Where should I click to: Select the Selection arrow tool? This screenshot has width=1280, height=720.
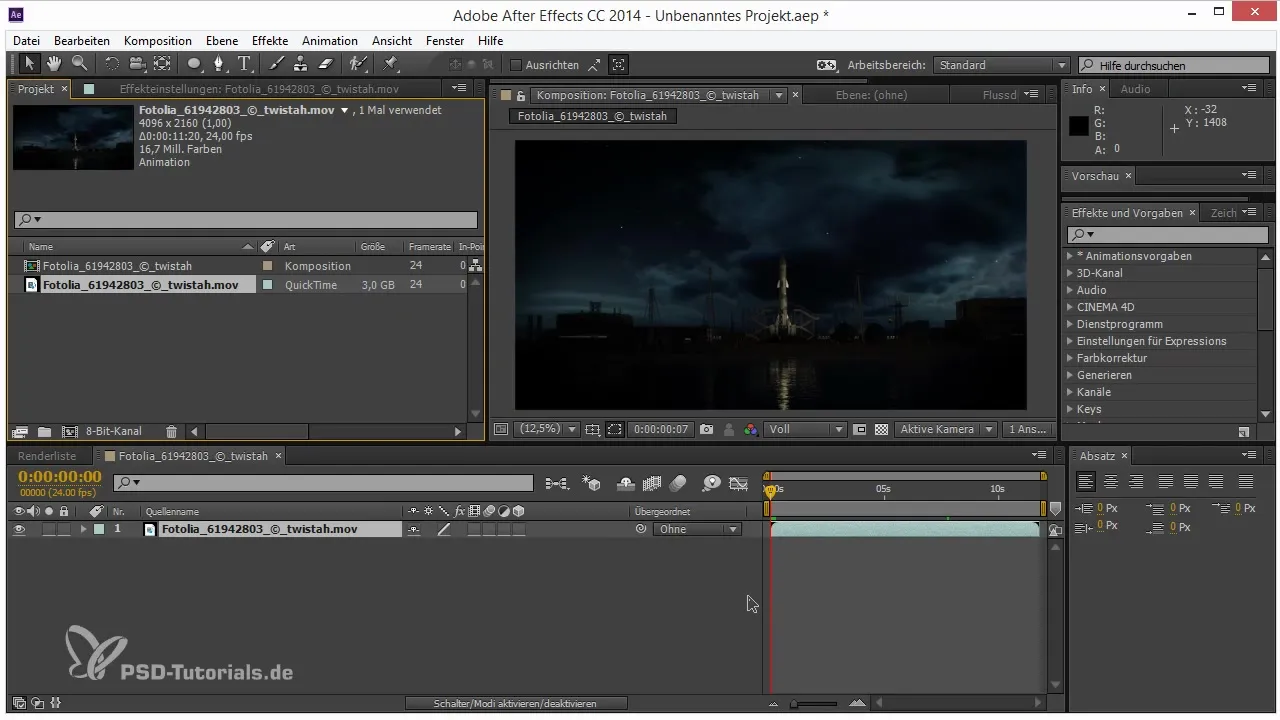30,64
